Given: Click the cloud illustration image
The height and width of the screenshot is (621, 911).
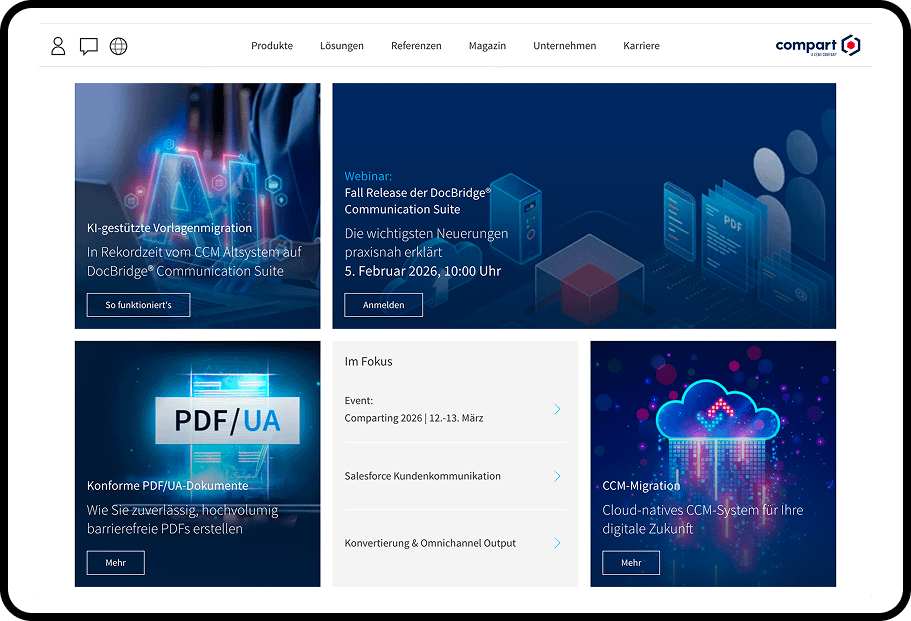Looking at the screenshot, I should pos(718,410).
